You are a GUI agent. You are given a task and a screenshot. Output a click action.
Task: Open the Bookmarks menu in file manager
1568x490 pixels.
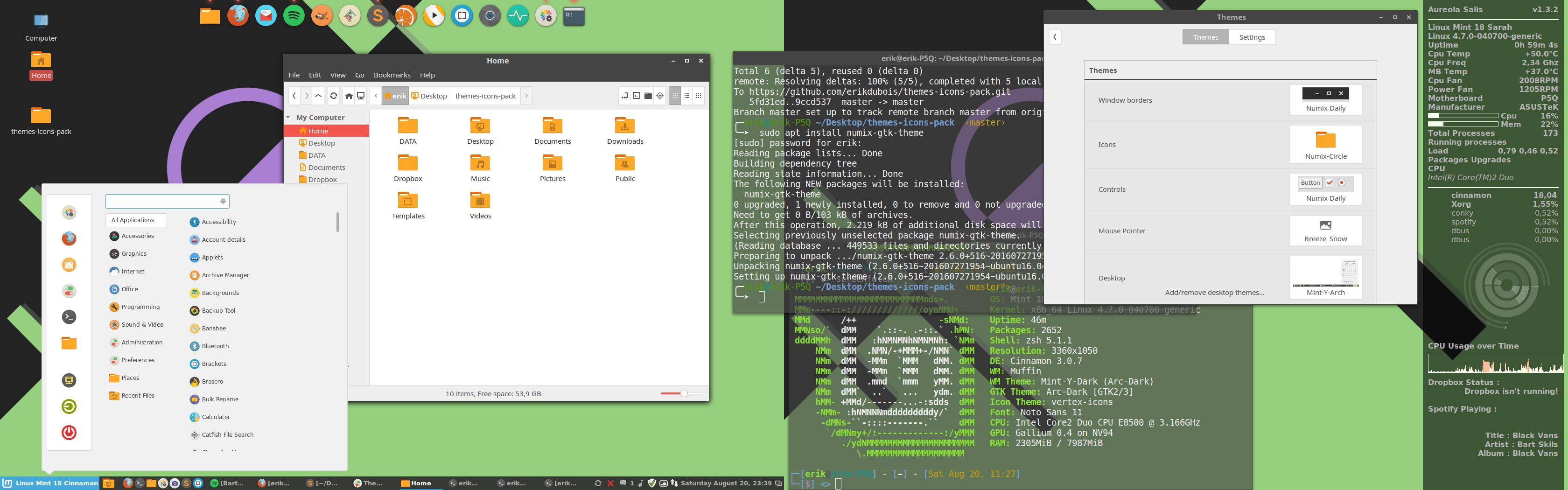(x=392, y=75)
